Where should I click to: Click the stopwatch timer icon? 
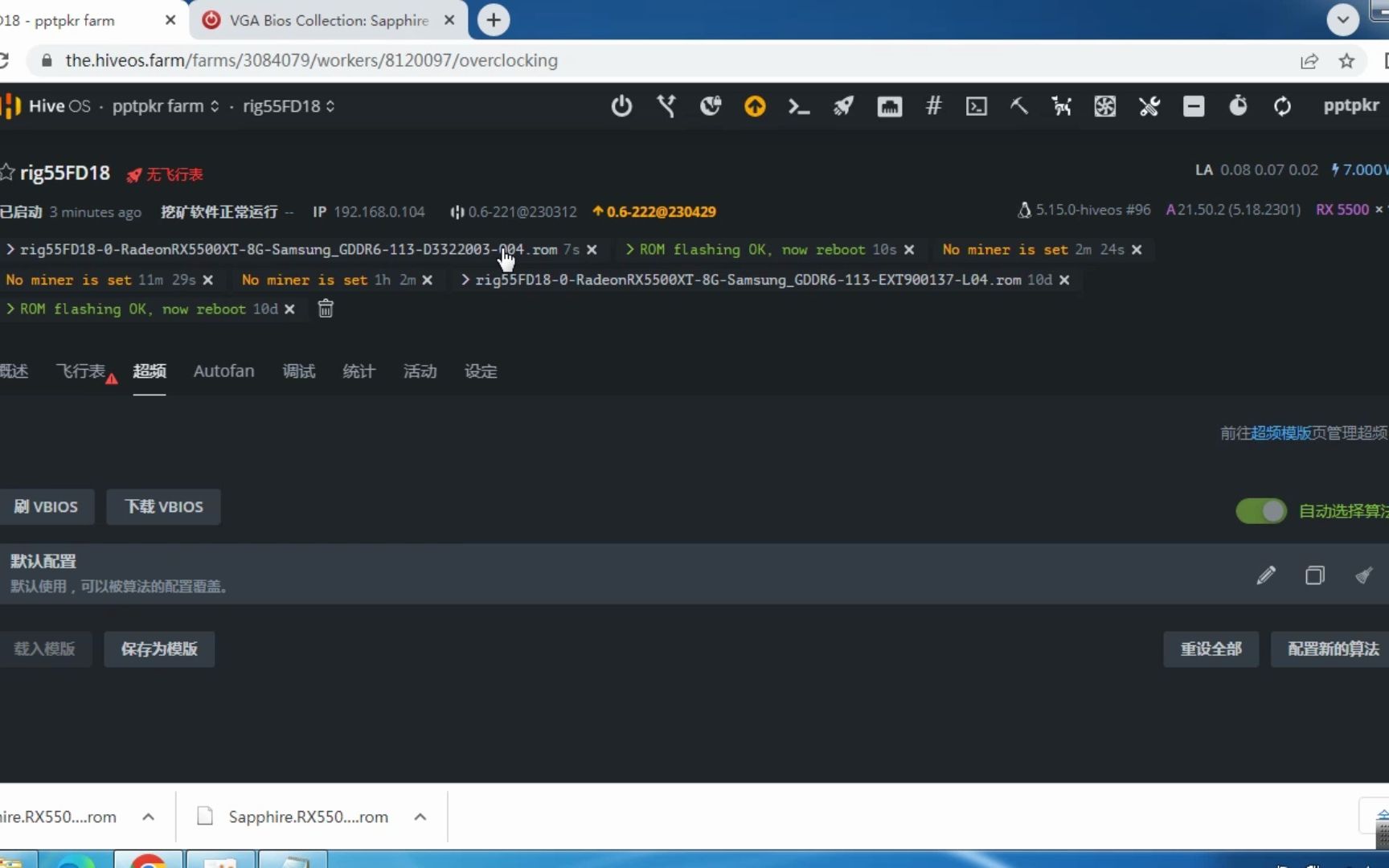point(1238,106)
